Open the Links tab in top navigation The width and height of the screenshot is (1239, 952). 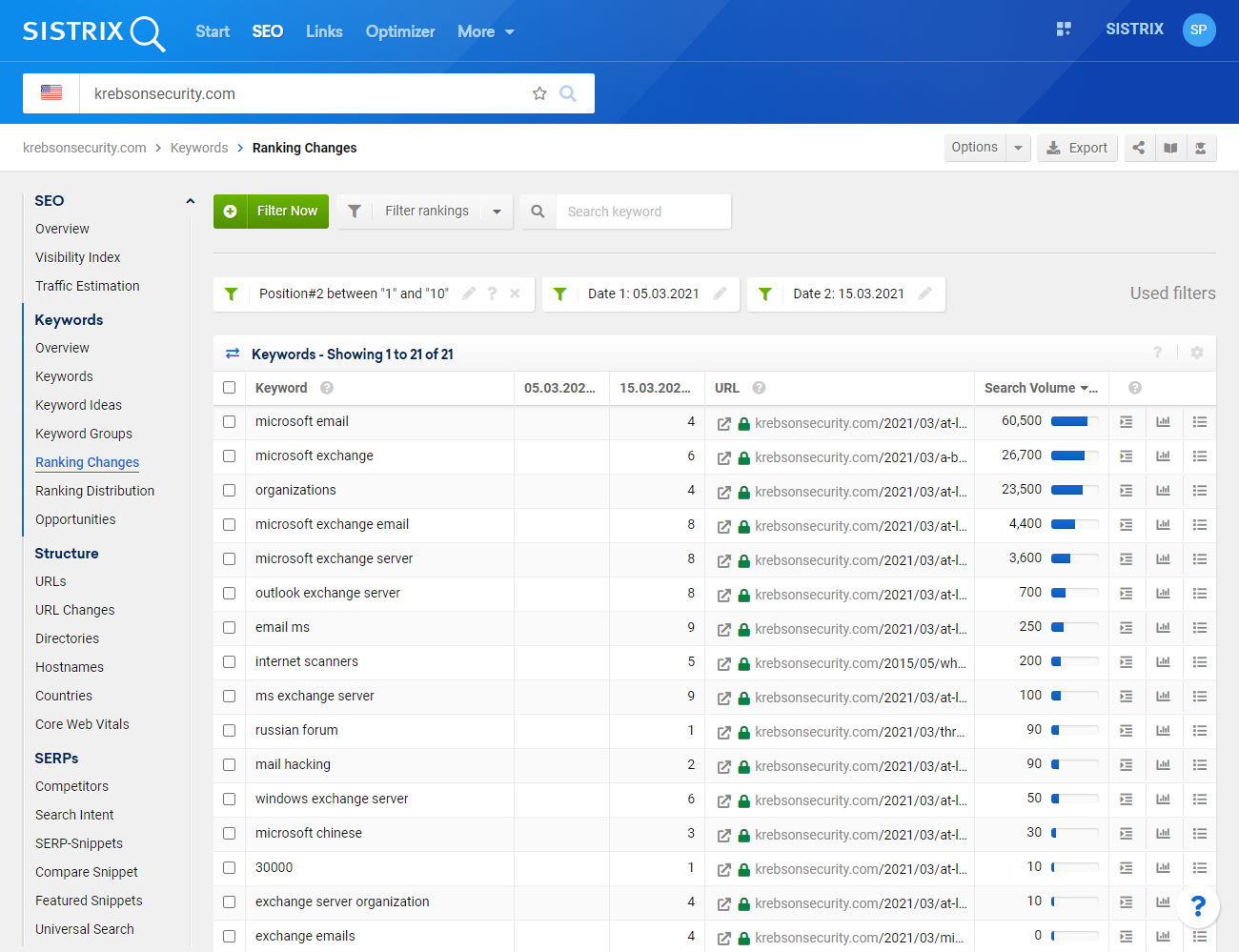324,31
